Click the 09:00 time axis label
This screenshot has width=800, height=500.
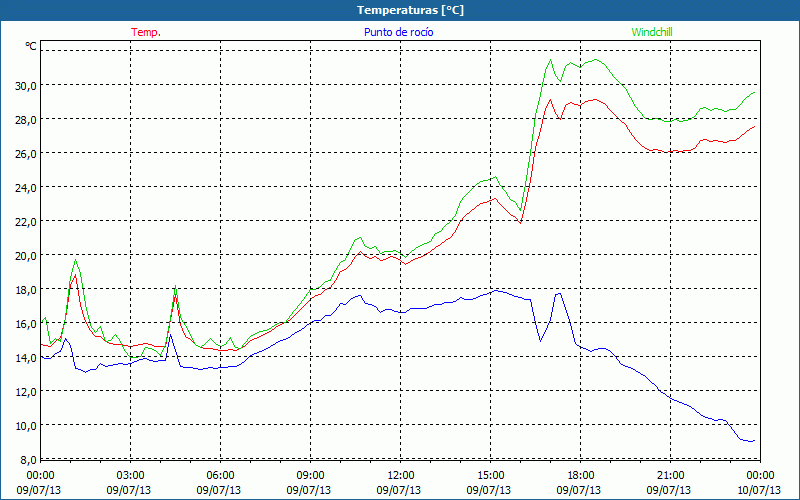310,476
